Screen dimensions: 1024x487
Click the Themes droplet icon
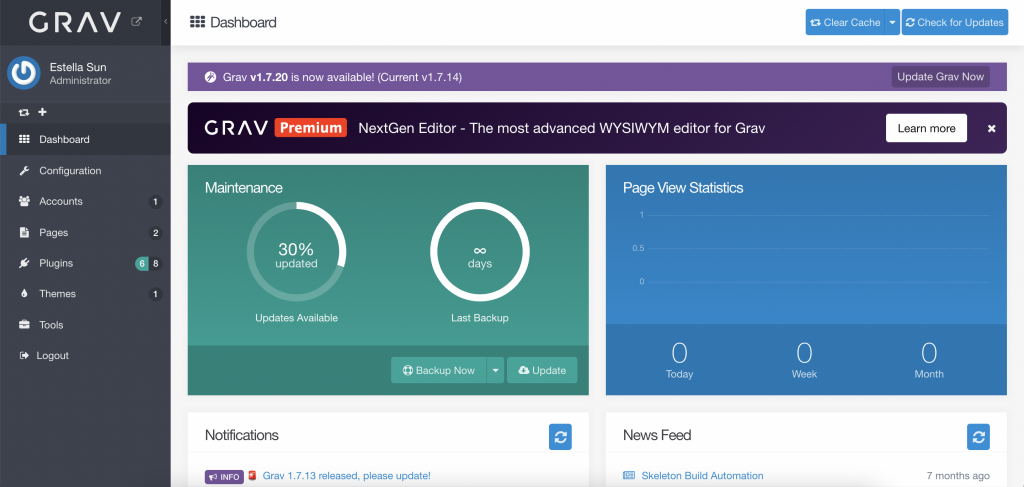[24, 294]
